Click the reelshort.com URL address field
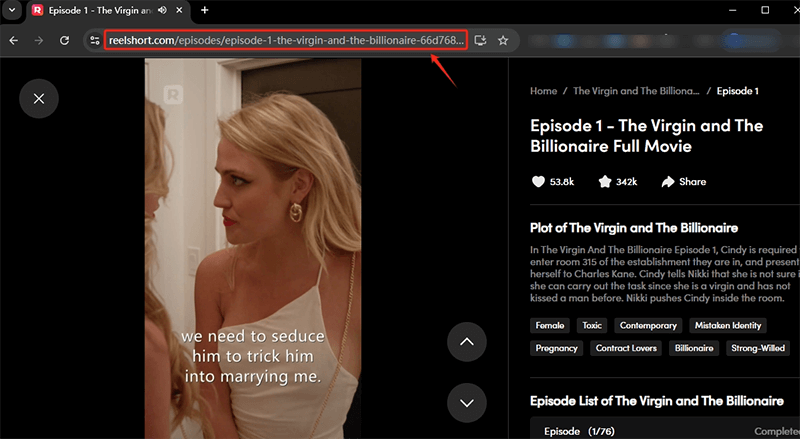The height and width of the screenshot is (439, 800). coord(285,41)
